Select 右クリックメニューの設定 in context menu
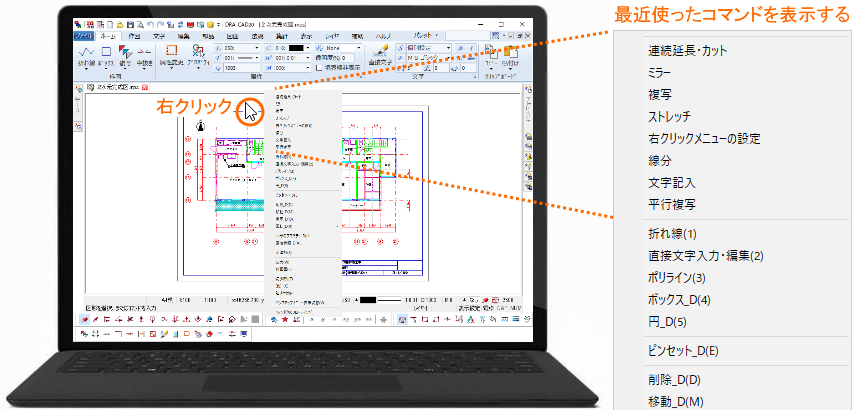This screenshot has height=410, width=860. (704, 138)
